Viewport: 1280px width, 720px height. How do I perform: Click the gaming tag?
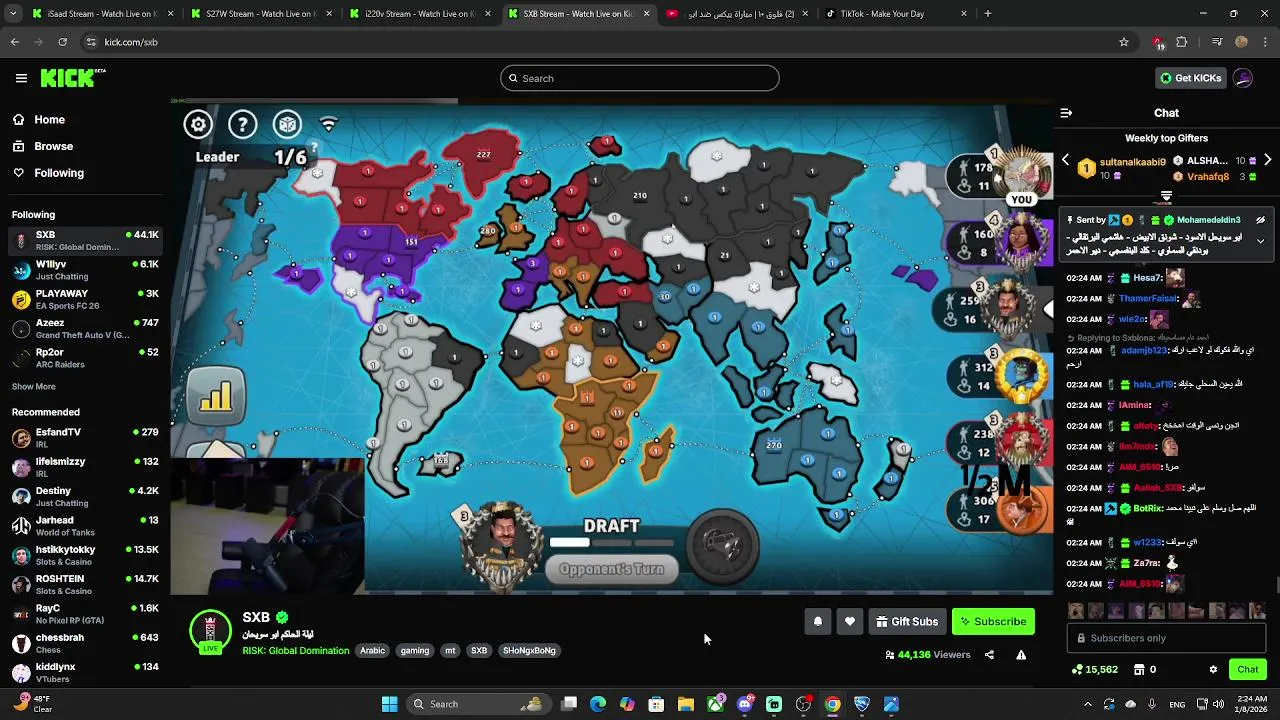pos(415,650)
